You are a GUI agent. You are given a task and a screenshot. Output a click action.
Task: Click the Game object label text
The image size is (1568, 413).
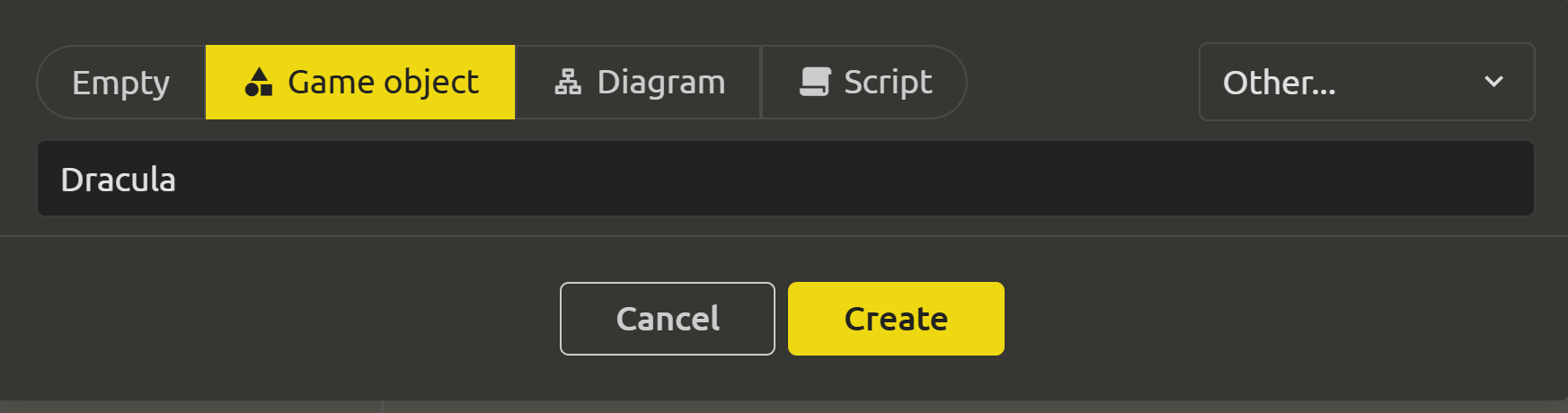pyautogui.click(x=383, y=83)
